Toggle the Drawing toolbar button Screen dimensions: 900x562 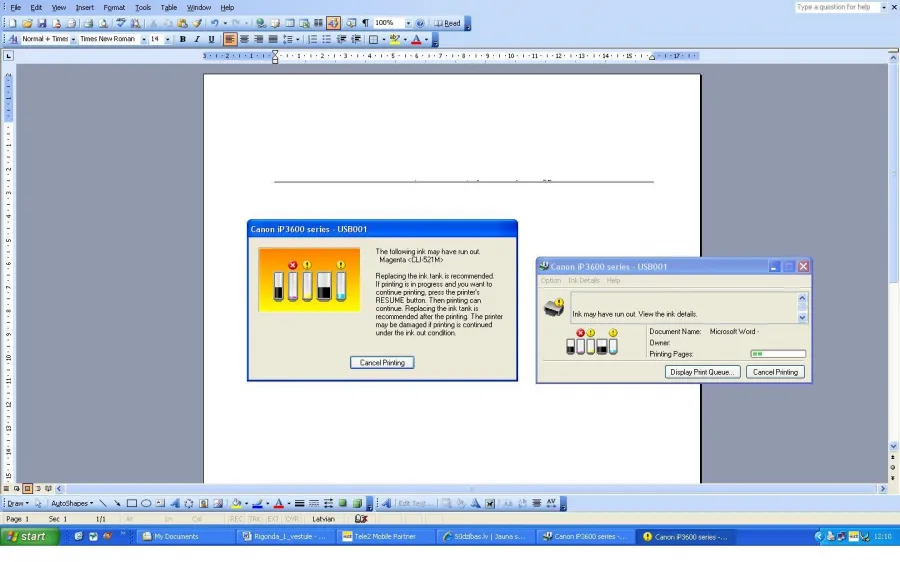(x=333, y=24)
